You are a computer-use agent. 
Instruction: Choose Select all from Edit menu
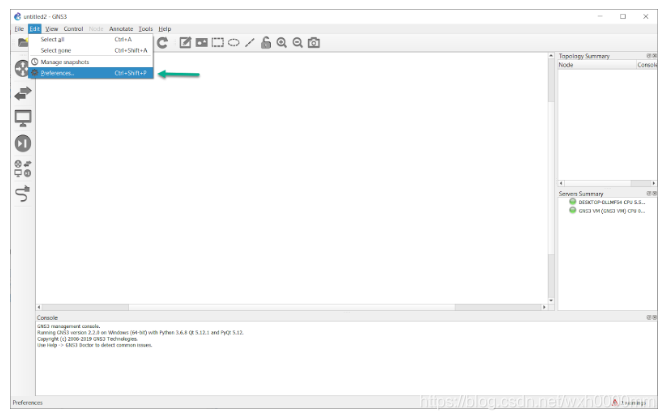91,39
